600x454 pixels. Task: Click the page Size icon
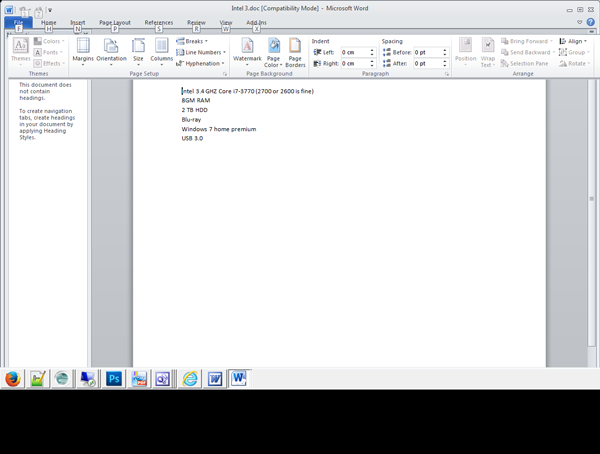138,51
